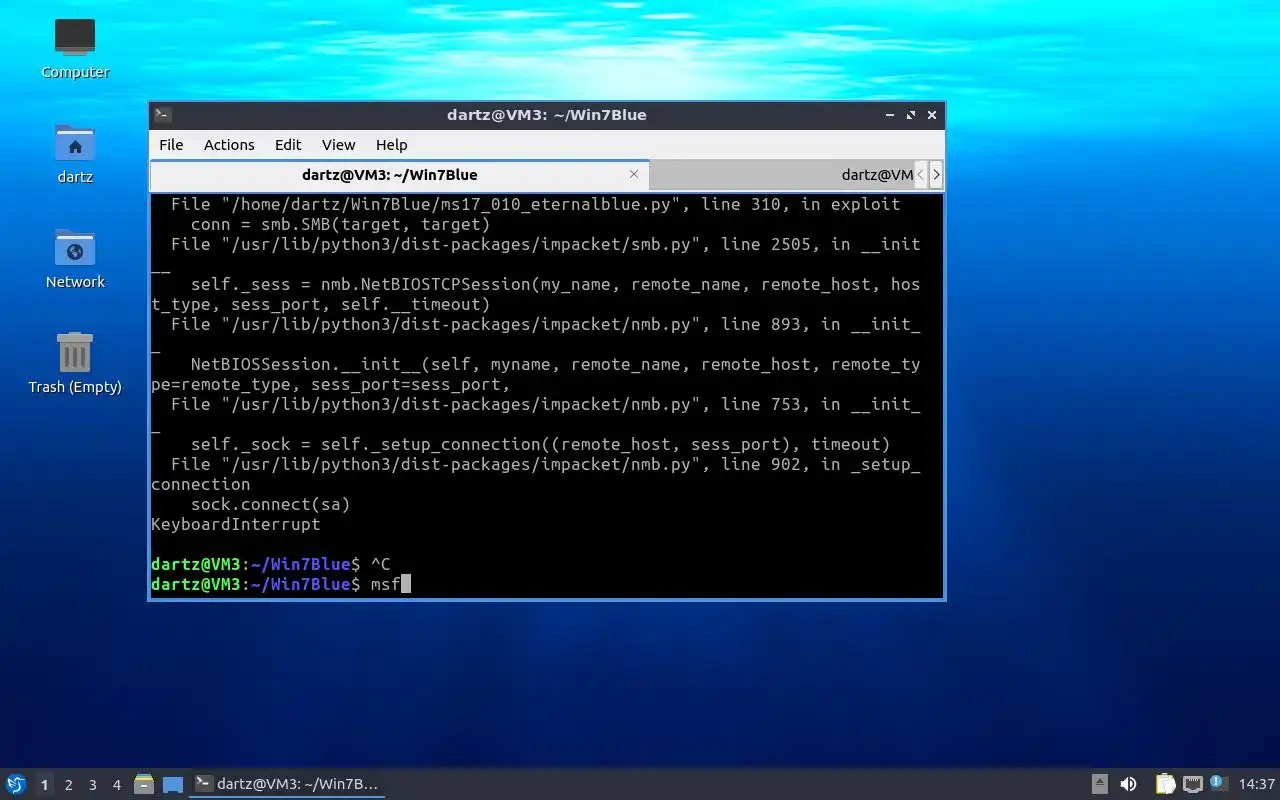This screenshot has width=1280, height=800.
Task: Click the wired network tray icon
Action: click(1192, 785)
